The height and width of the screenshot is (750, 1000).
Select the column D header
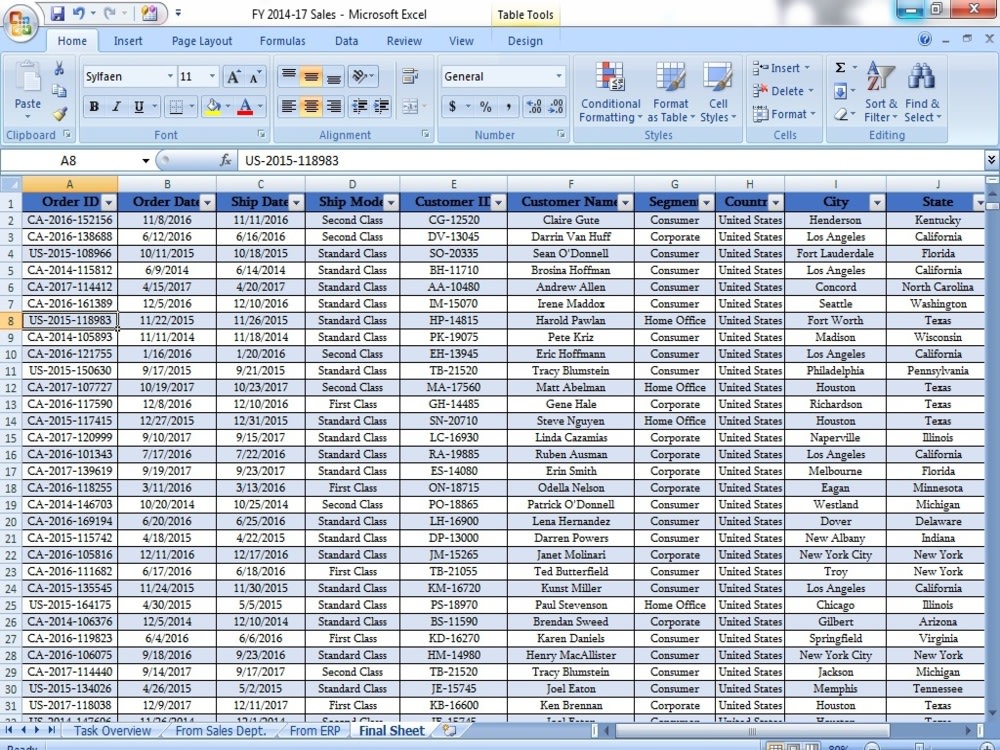(352, 184)
